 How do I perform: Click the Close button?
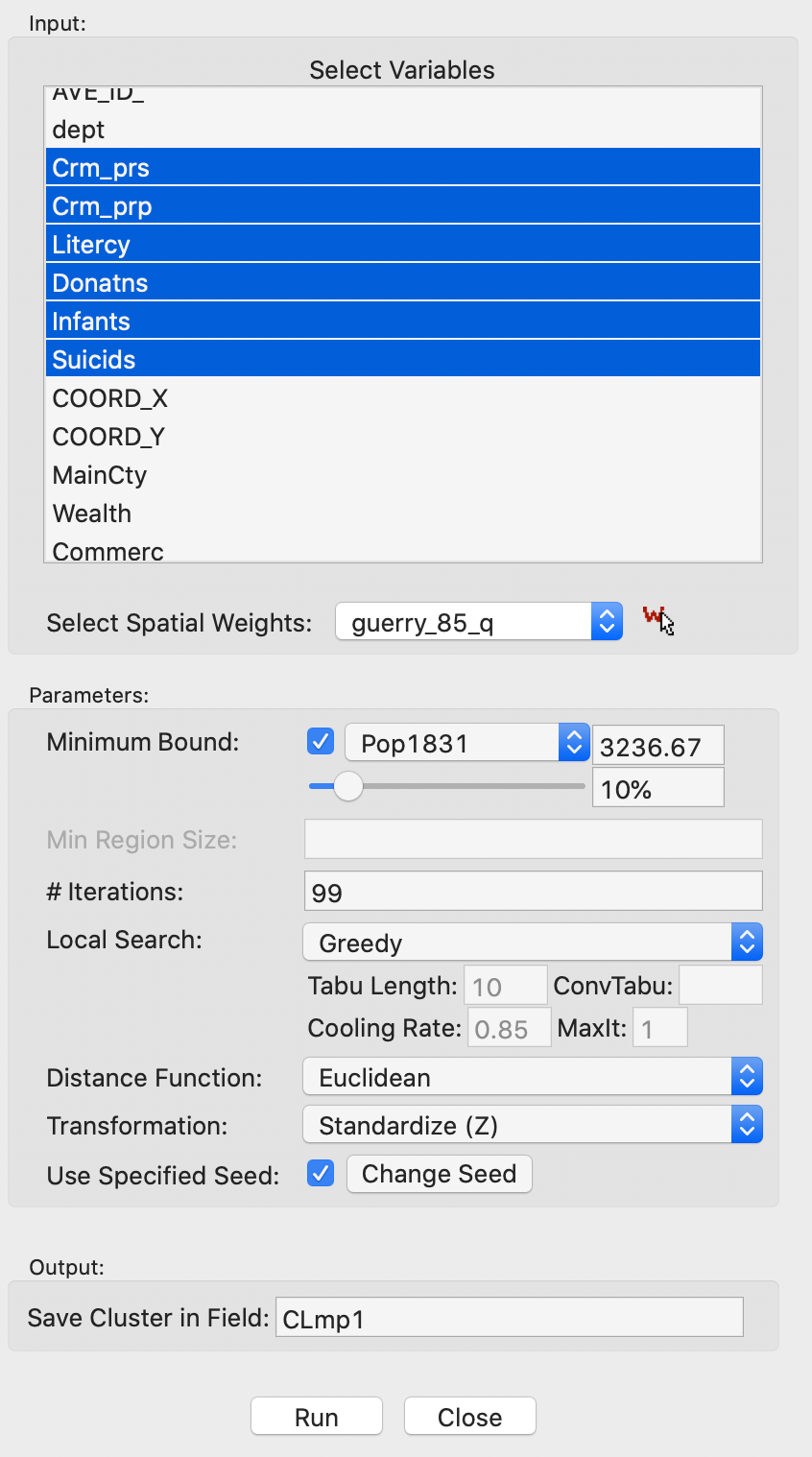(470, 1417)
